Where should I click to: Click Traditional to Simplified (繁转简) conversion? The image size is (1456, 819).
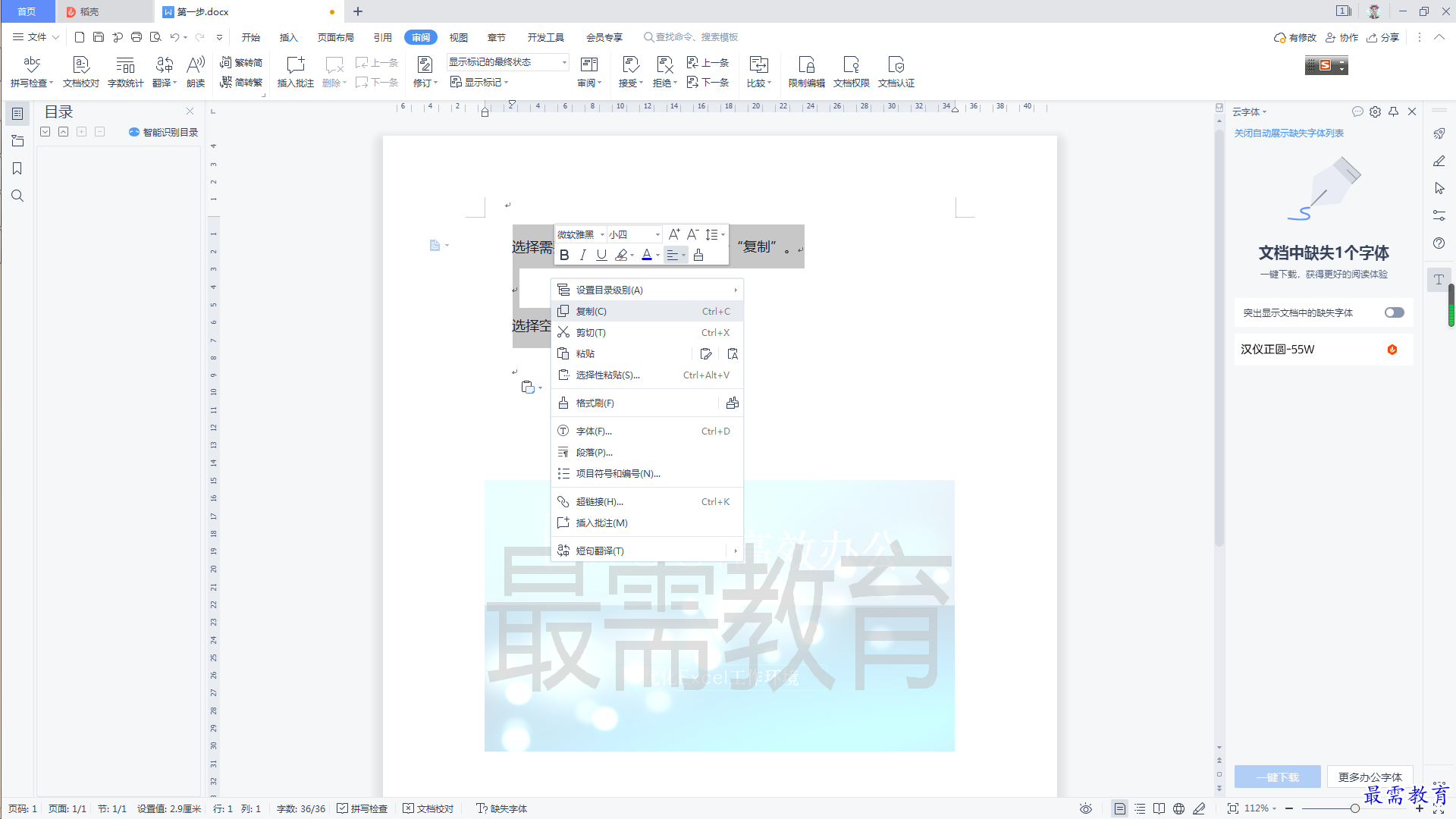(241, 62)
